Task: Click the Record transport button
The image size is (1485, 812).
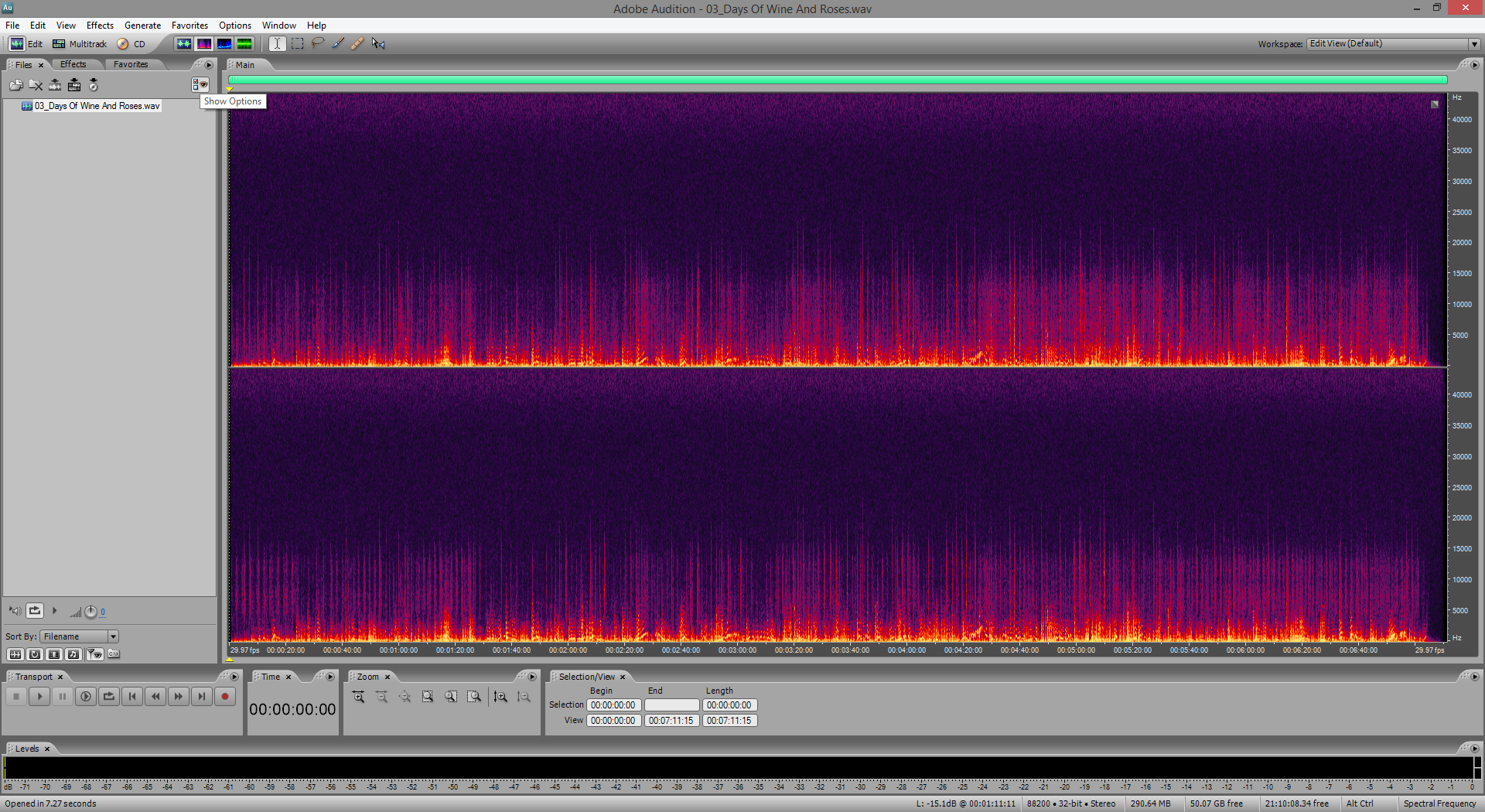Action: pyautogui.click(x=225, y=697)
